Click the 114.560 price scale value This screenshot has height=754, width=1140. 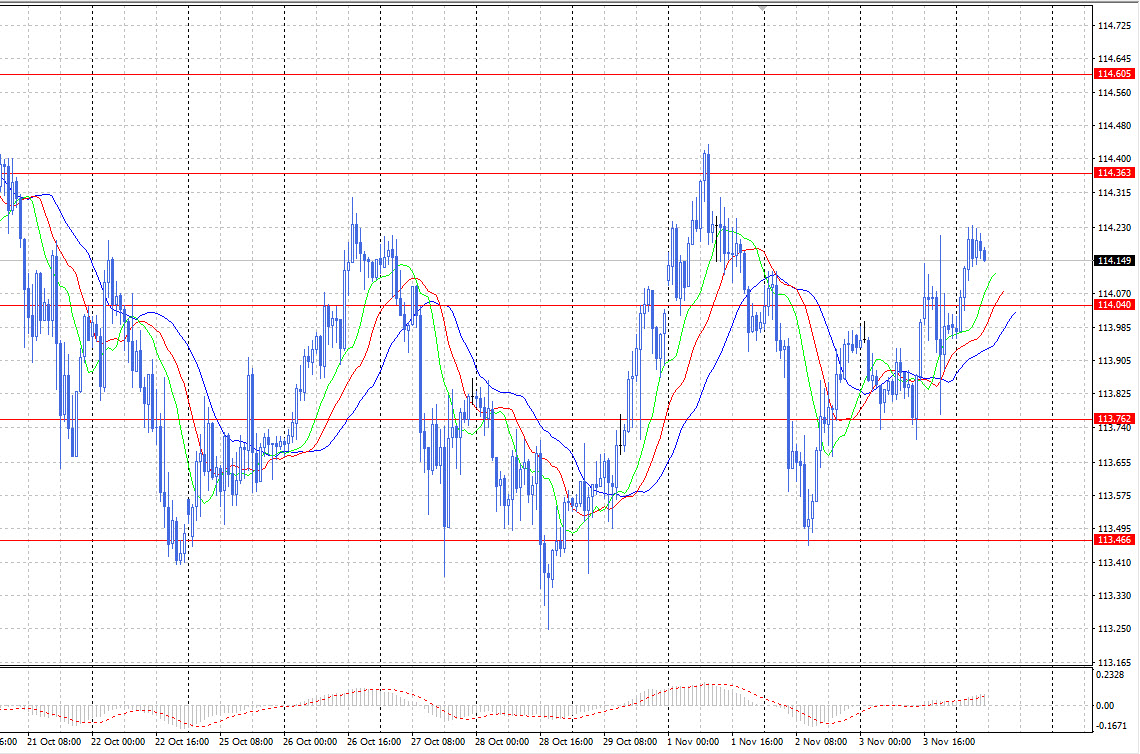(x=1114, y=92)
